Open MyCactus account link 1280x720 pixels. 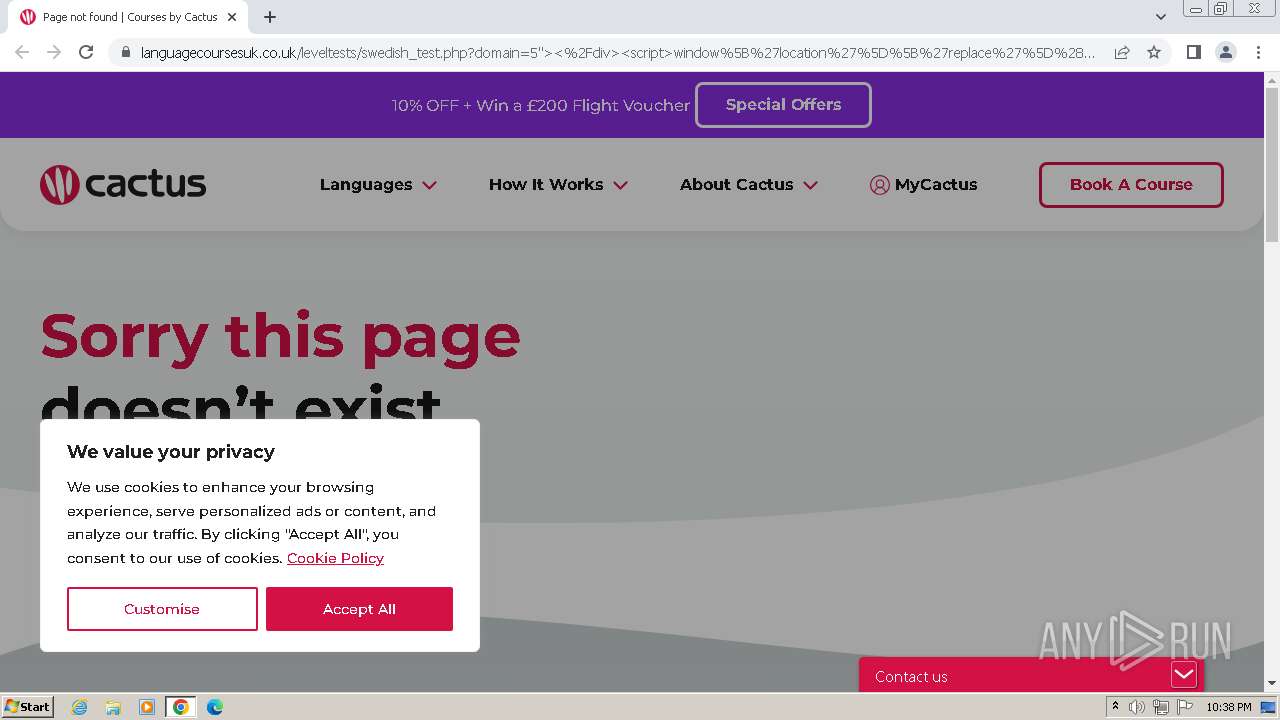click(x=936, y=185)
